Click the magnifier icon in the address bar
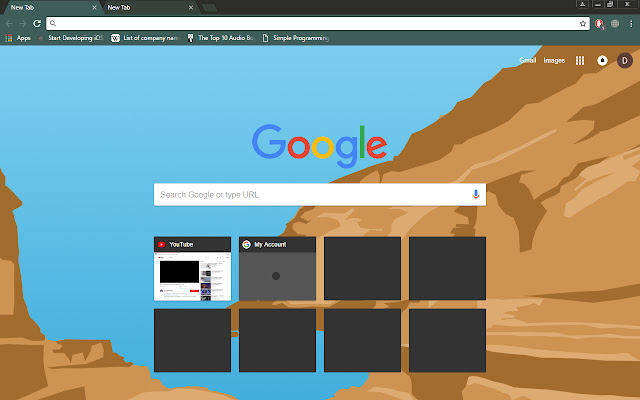 (53, 24)
